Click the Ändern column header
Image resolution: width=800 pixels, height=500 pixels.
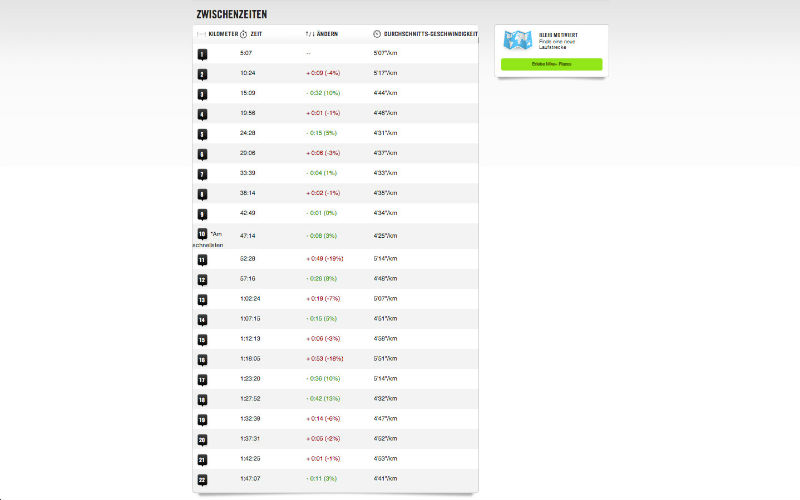[327, 34]
